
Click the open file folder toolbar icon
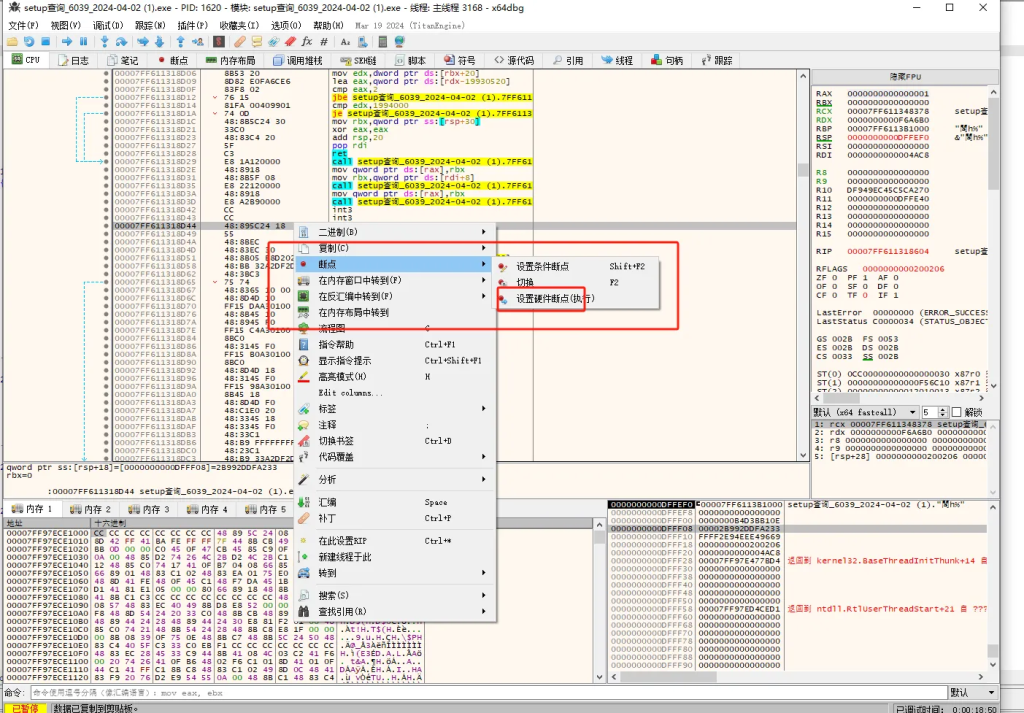12,42
